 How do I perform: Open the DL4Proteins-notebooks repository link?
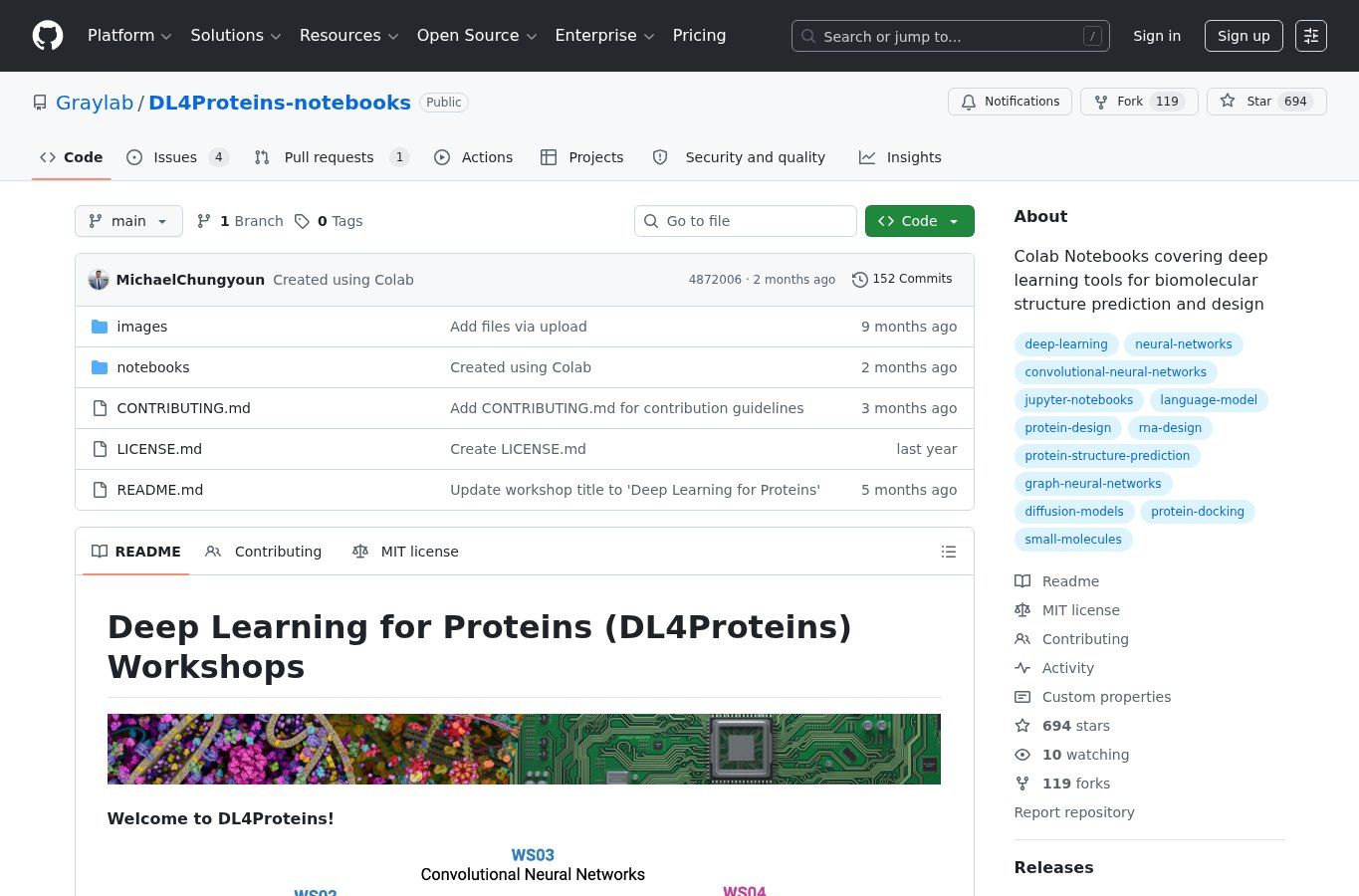(x=280, y=103)
